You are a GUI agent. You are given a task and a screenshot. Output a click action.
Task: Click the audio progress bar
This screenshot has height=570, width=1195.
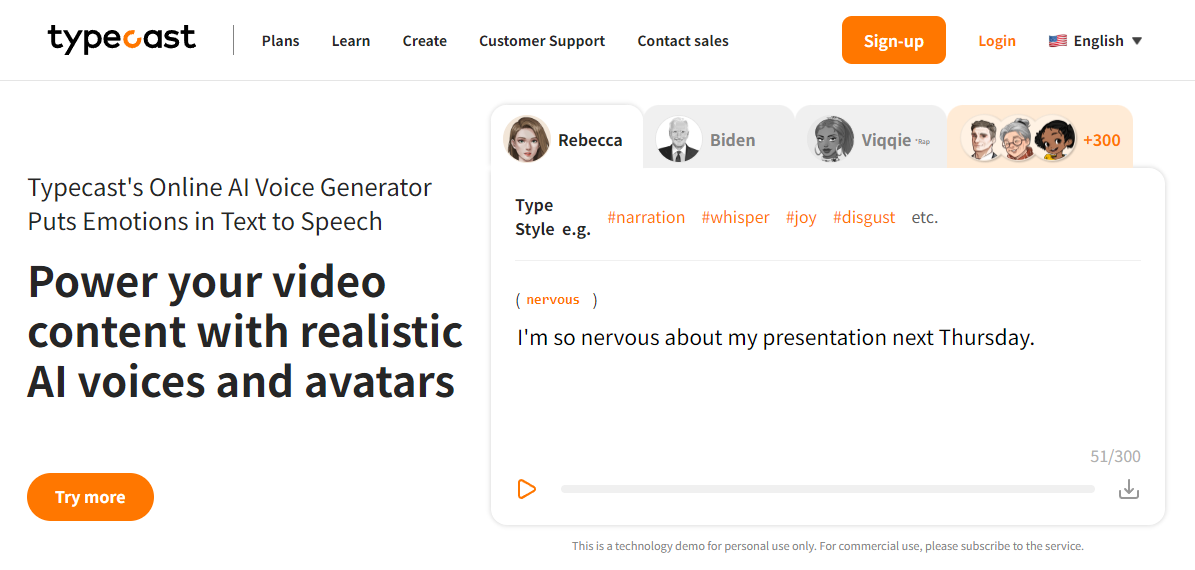[x=828, y=489]
